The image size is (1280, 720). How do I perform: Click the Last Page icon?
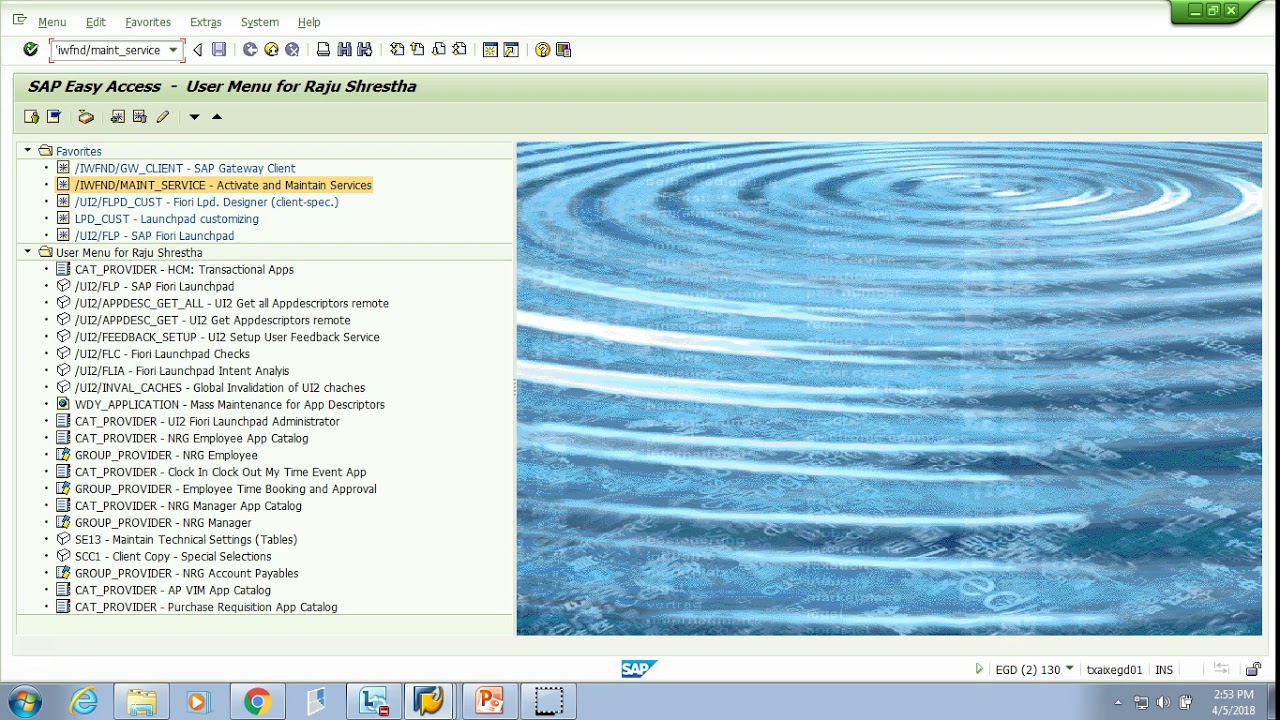tap(459, 50)
